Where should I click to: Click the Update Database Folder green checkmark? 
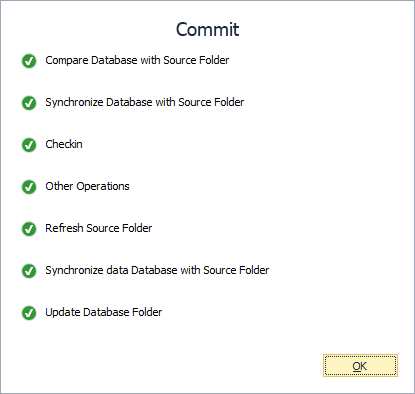pos(29,313)
